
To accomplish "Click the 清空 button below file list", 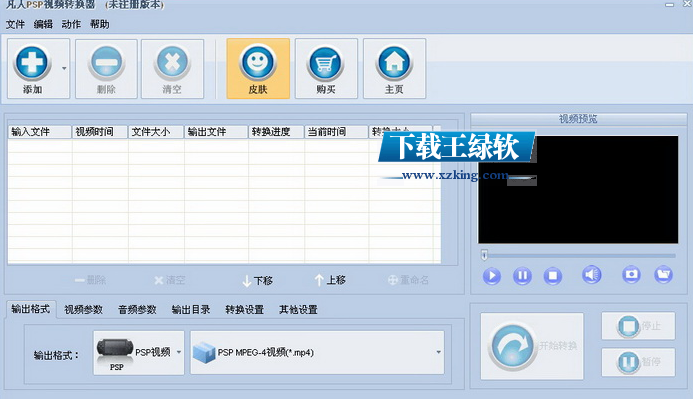I will coord(170,280).
